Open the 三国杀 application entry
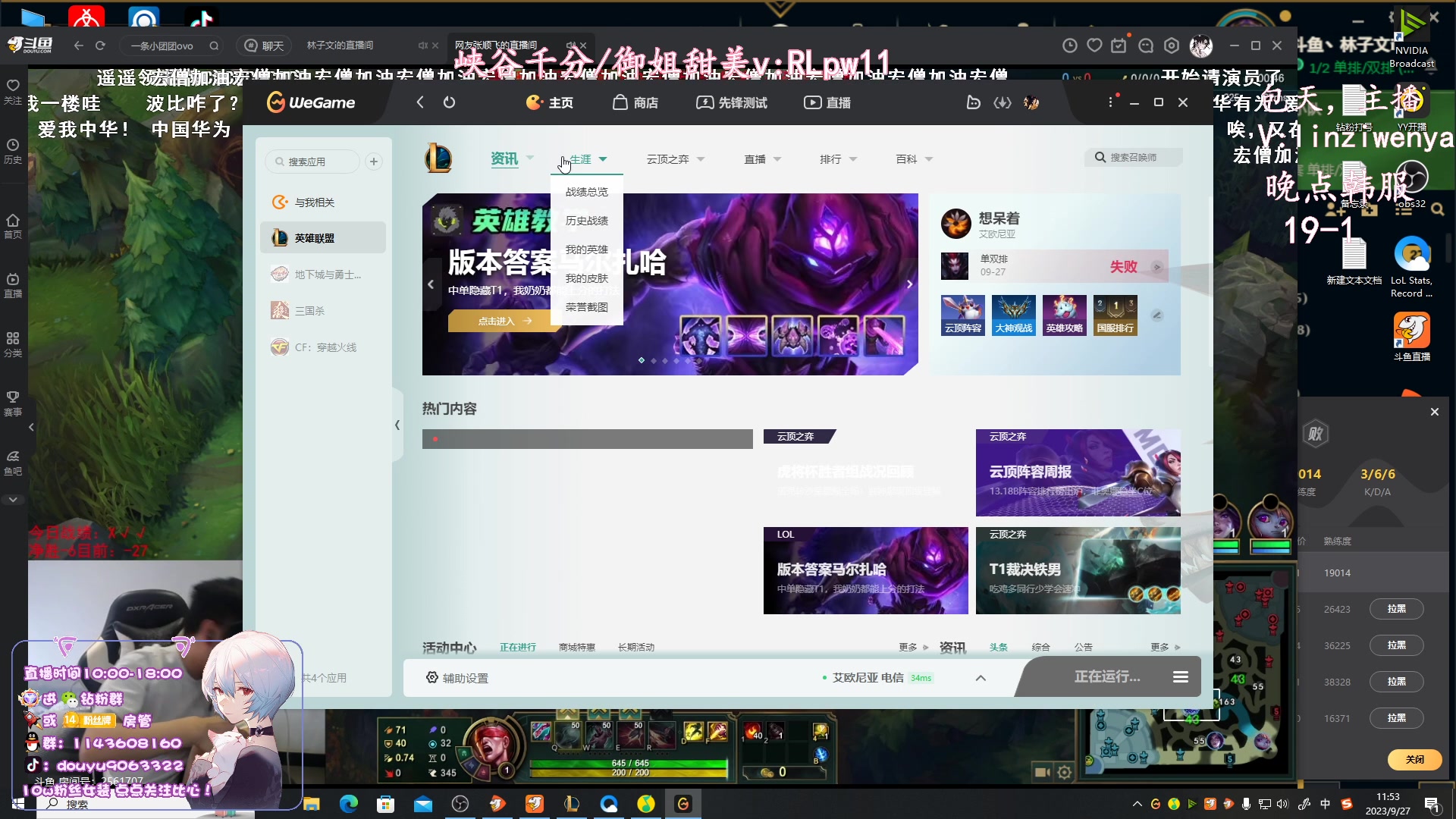The height and width of the screenshot is (819, 1456). click(310, 310)
